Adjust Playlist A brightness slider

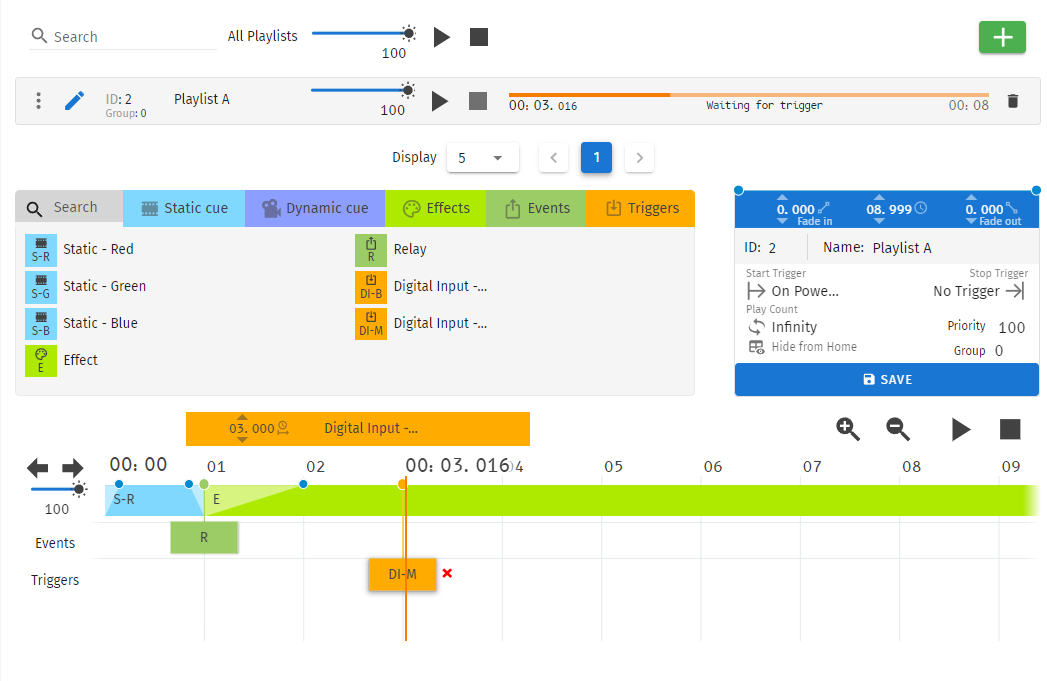pos(363,90)
